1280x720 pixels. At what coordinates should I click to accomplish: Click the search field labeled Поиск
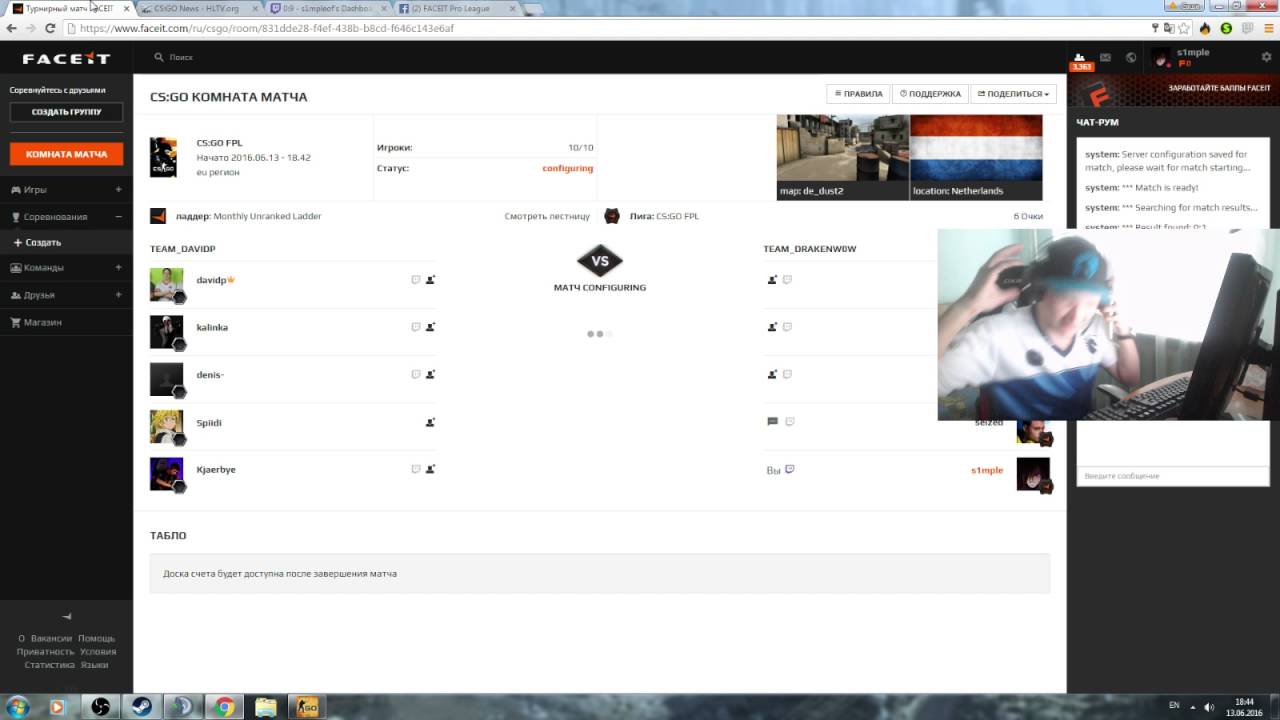181,58
